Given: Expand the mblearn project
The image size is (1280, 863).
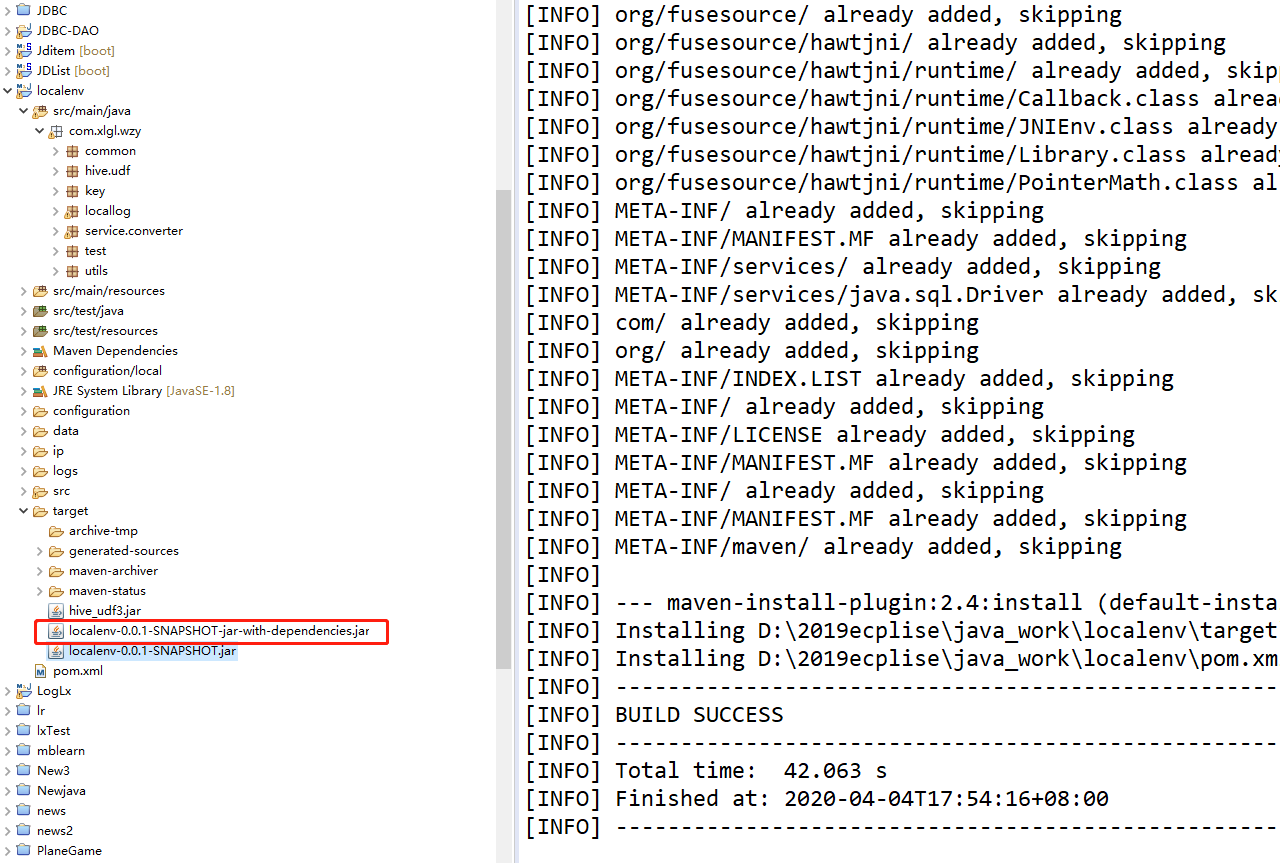Looking at the screenshot, I should pyautogui.click(x=8, y=750).
